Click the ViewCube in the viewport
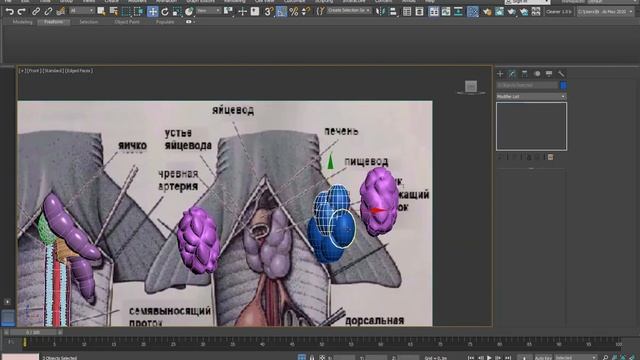This screenshot has height=360, width=640. coord(471,86)
